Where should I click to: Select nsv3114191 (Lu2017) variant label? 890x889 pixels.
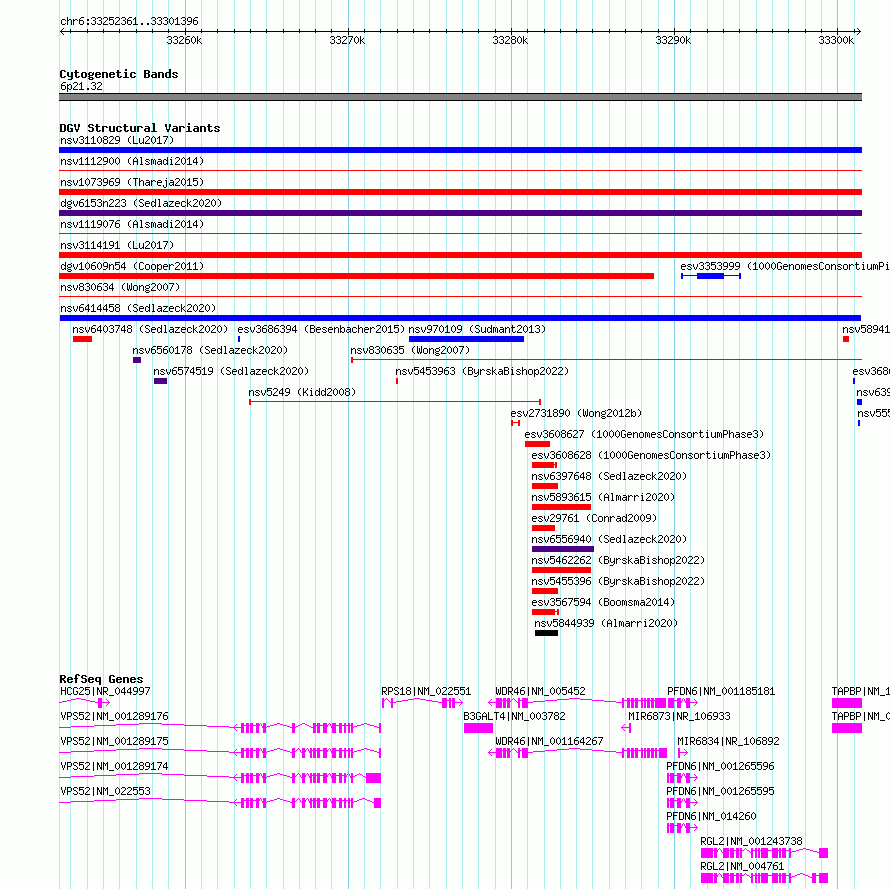[x=117, y=245]
